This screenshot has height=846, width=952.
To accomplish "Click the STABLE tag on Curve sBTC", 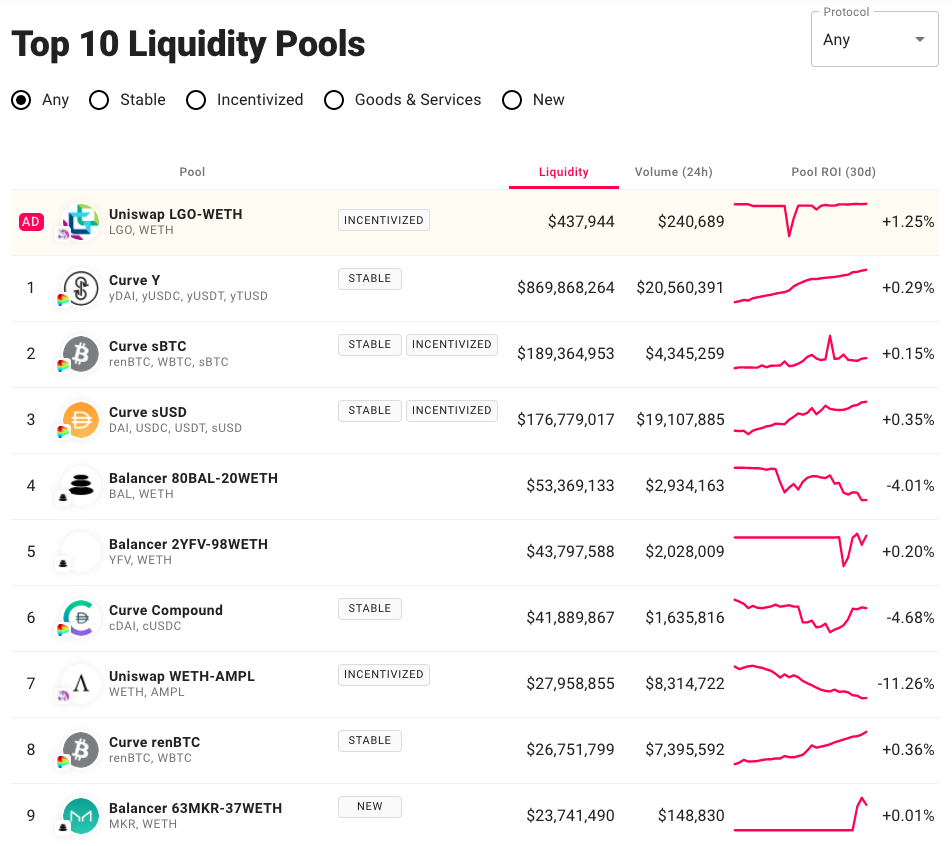I will (370, 344).
